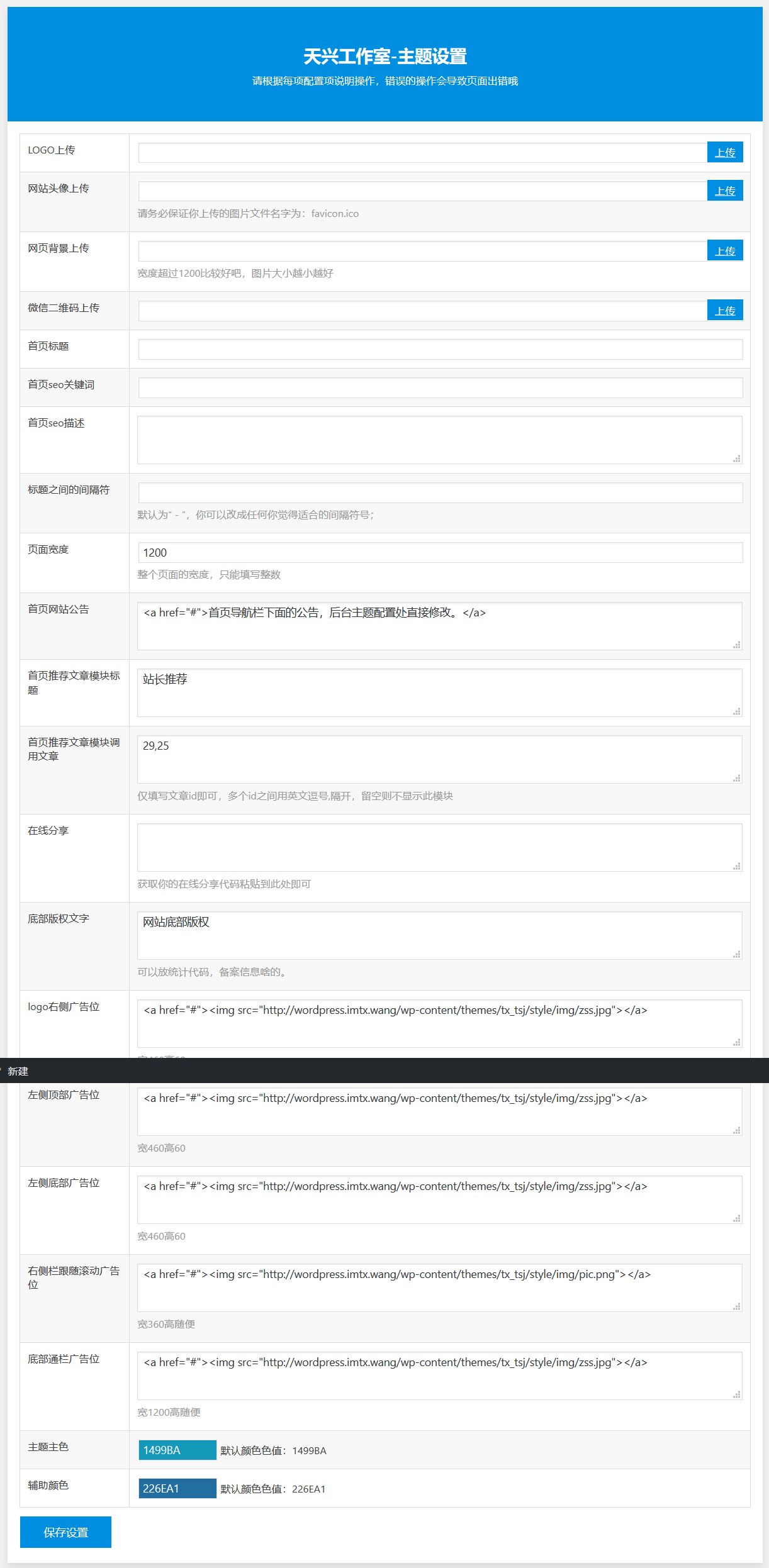Click the 站长推荐 module title textarea
Screen dimensions: 769x1568
coord(440,692)
